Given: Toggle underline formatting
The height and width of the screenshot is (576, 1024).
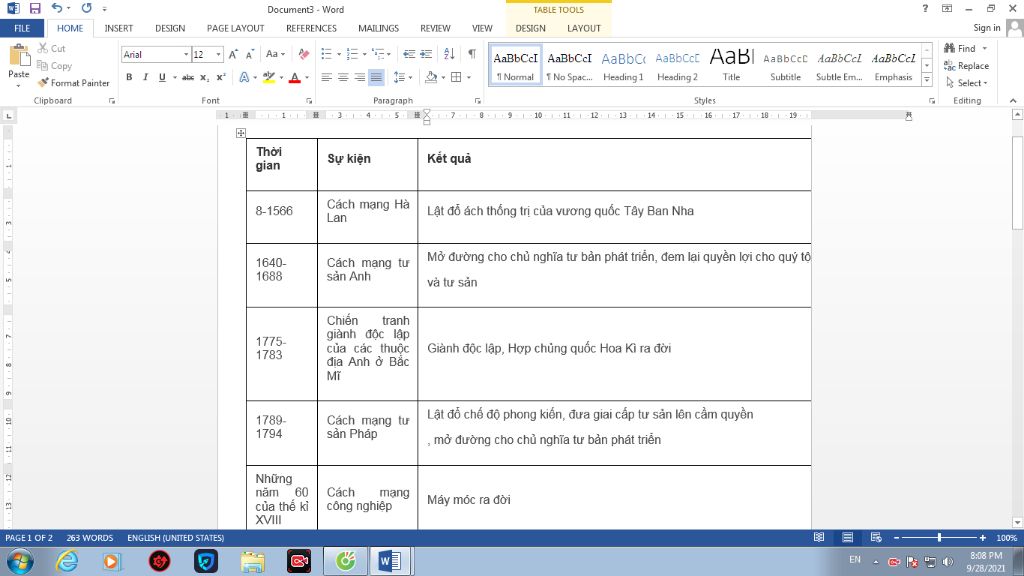Looking at the screenshot, I should click(162, 77).
